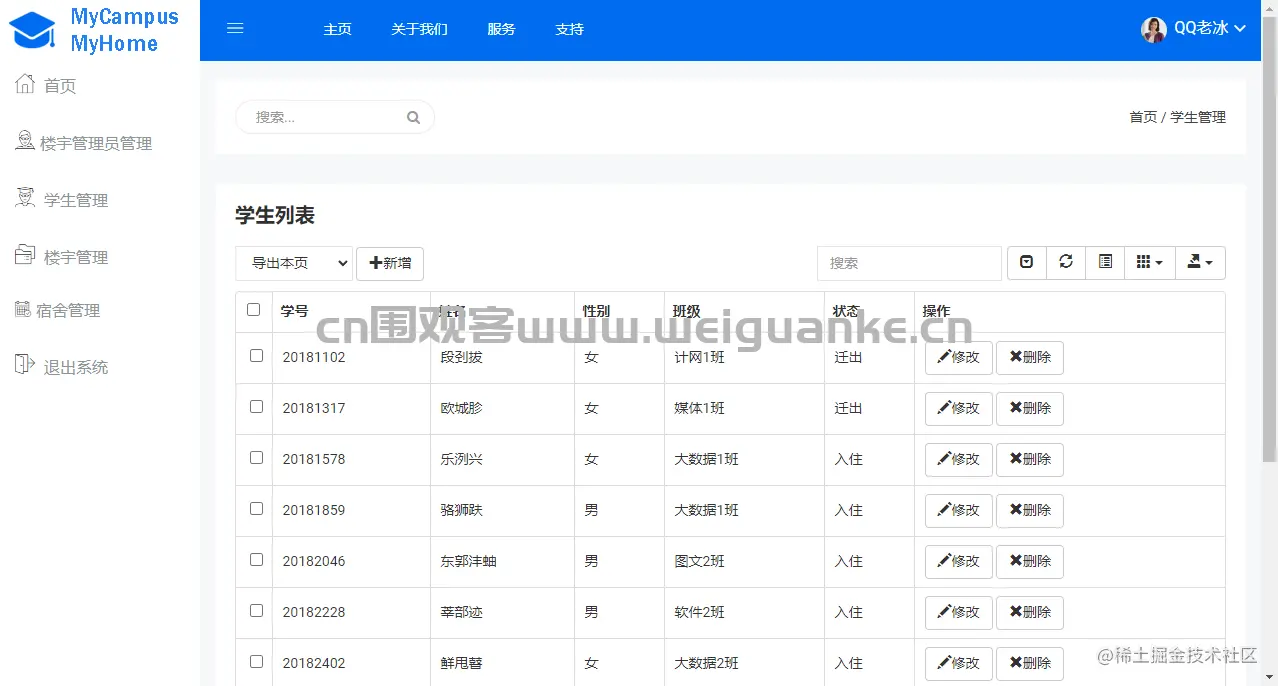Open the 支持 top menu
The height and width of the screenshot is (686, 1278).
569,29
